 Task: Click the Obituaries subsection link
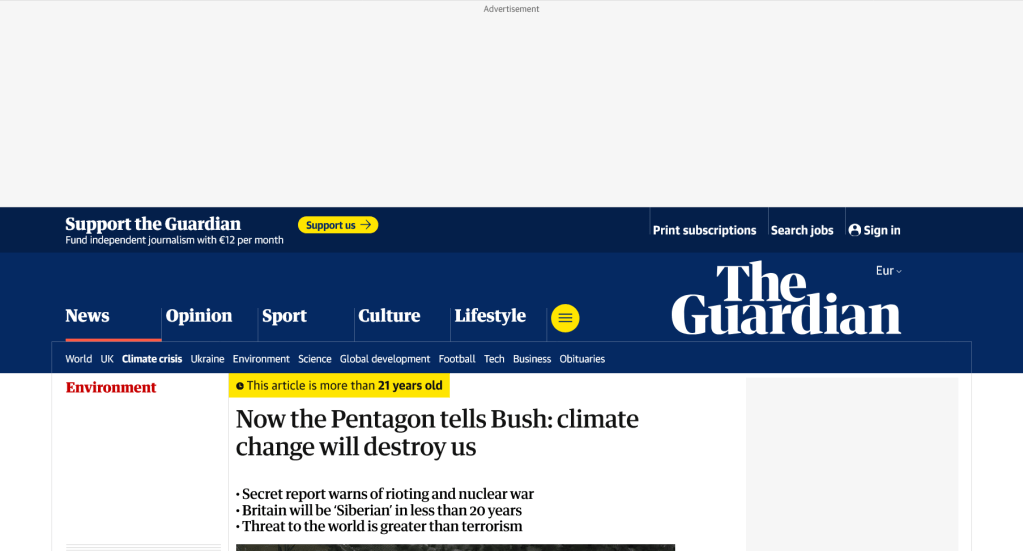point(582,359)
